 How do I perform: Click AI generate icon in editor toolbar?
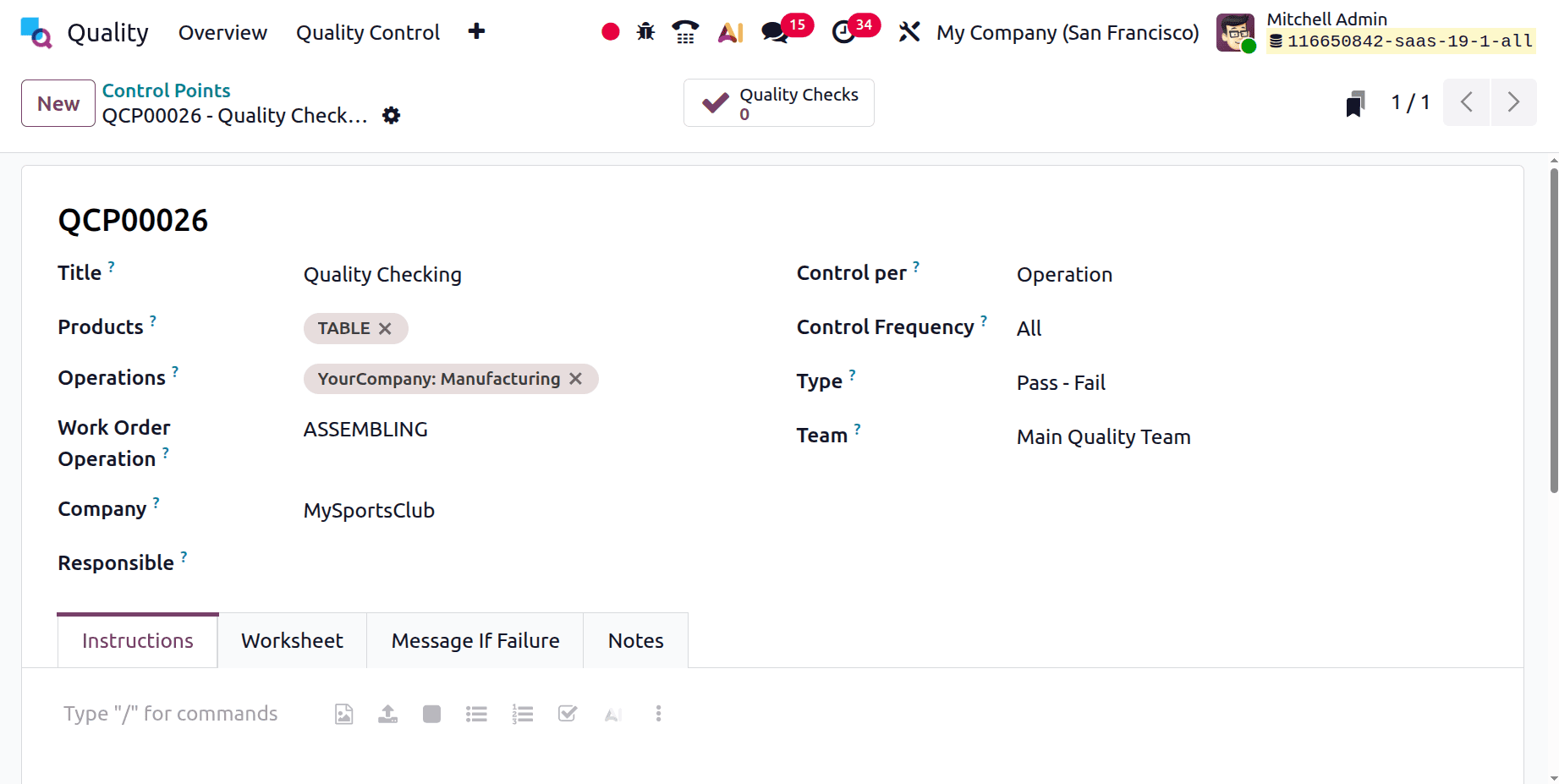pos(613,715)
